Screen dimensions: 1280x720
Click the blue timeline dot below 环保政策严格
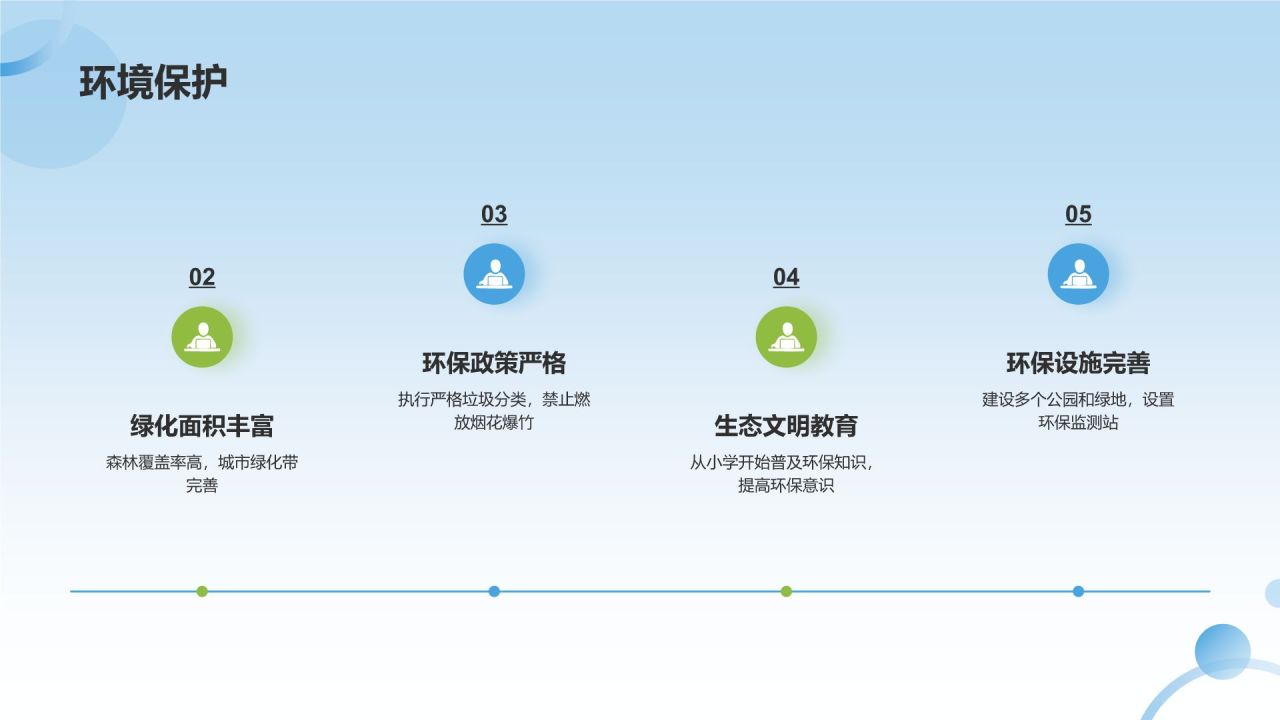494,591
